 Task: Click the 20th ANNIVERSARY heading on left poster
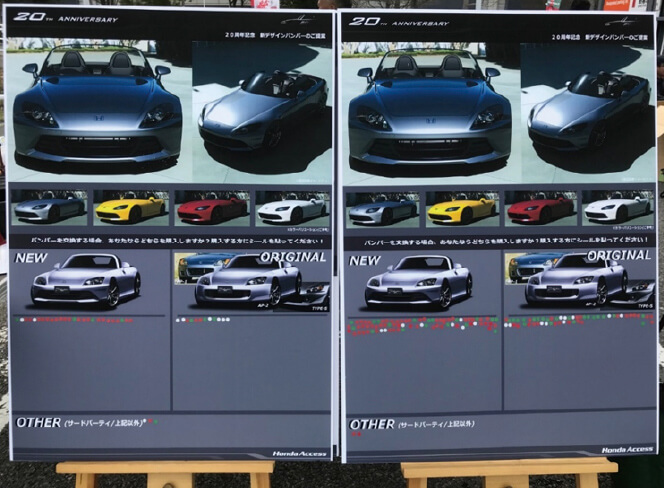pos(65,18)
